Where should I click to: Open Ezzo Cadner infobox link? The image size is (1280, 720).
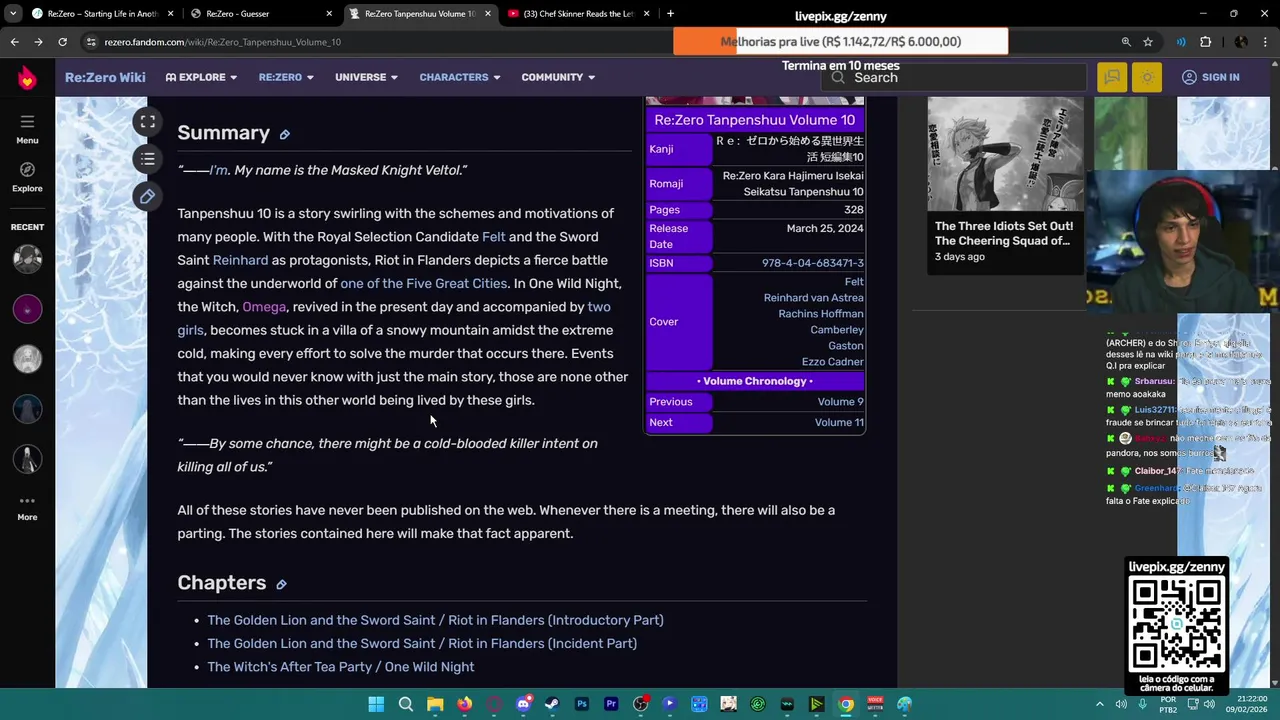(833, 362)
